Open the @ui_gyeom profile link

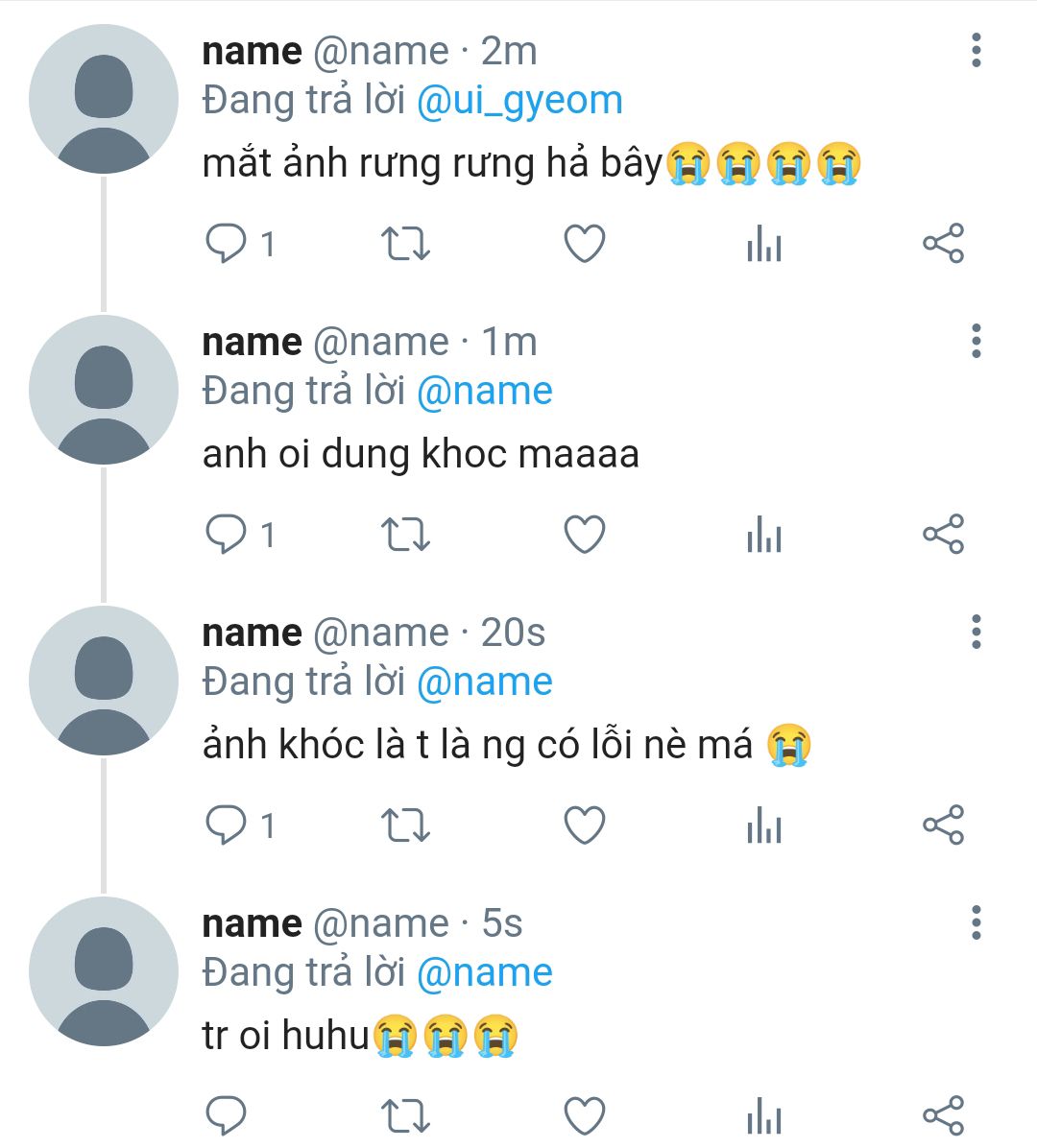click(519, 101)
